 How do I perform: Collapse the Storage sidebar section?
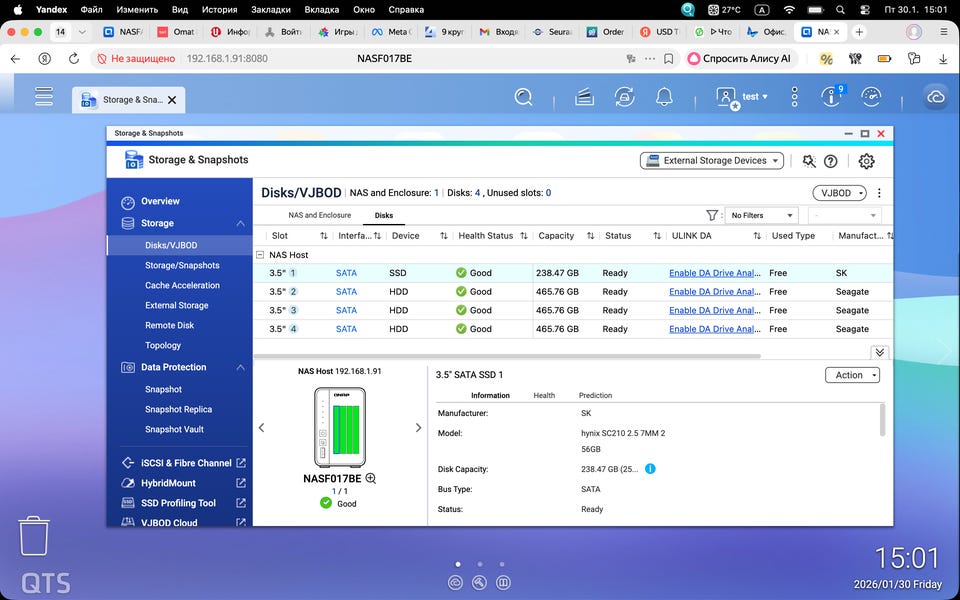tap(240, 223)
